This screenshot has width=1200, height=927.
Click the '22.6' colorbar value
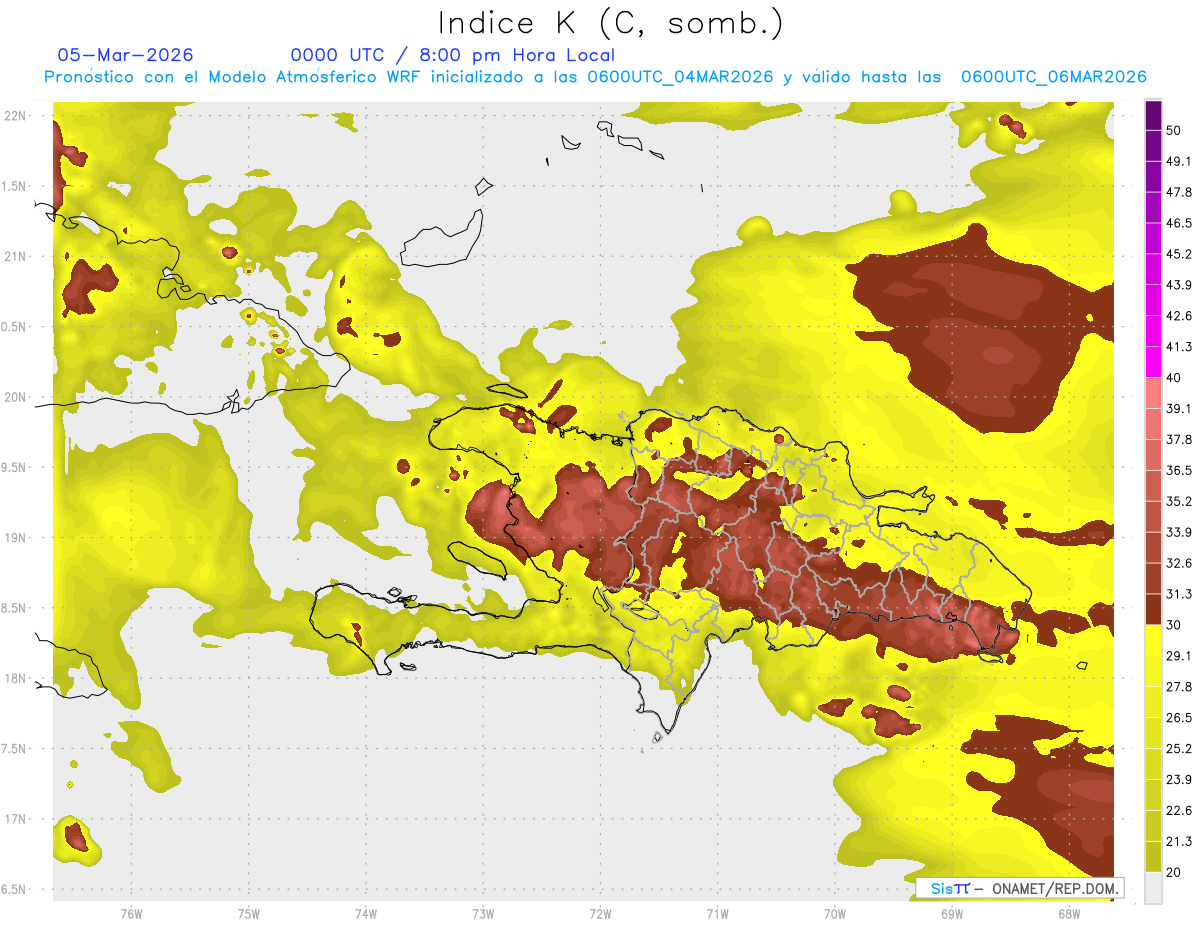[1179, 810]
